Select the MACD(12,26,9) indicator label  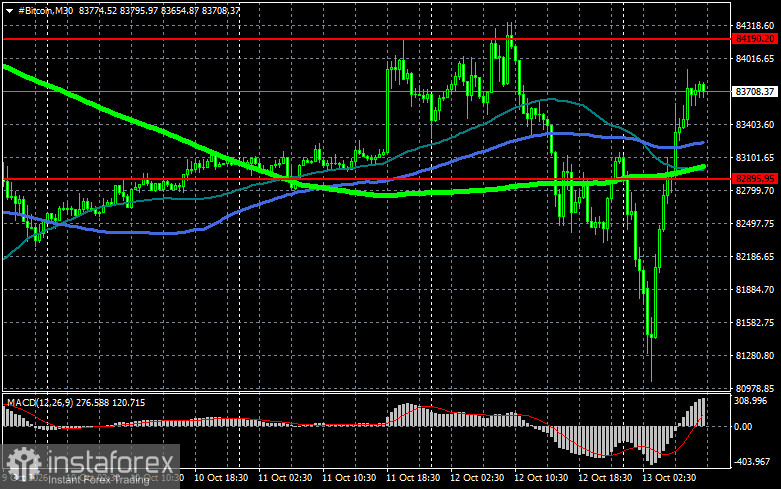click(x=42, y=403)
